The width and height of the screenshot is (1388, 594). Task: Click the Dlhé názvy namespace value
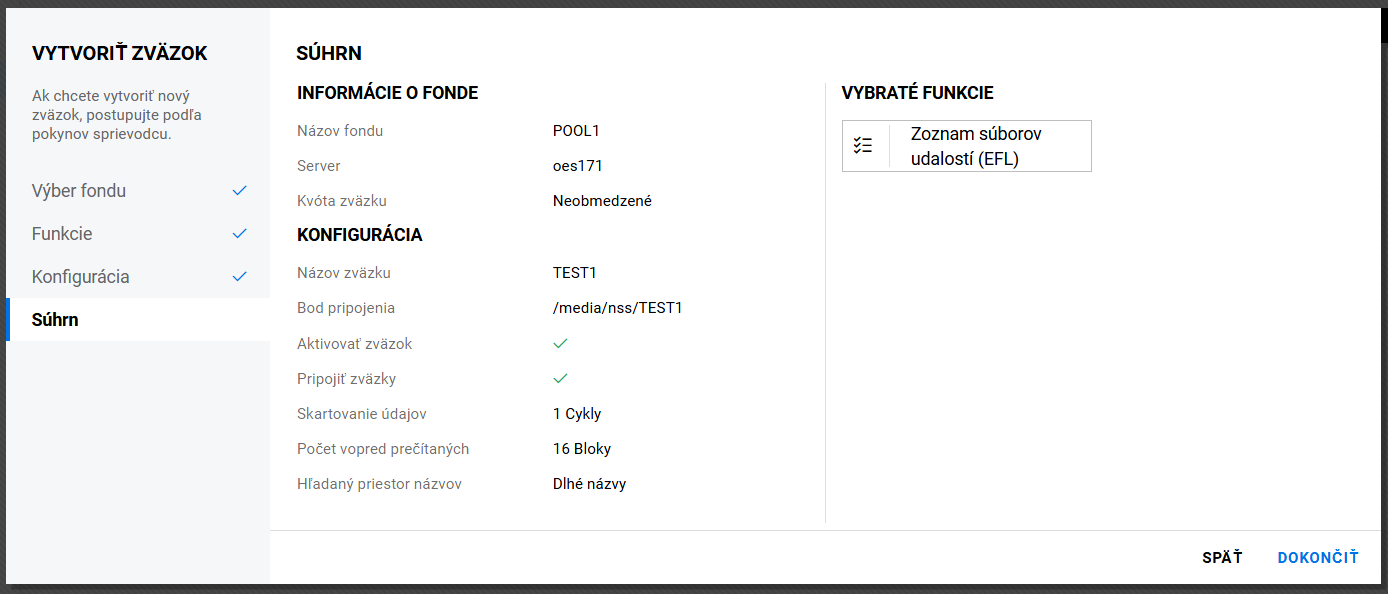(x=589, y=484)
